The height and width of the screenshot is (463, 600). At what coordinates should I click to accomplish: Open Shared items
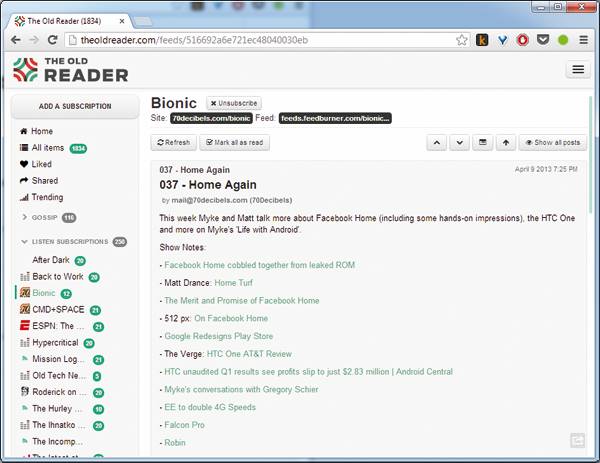pyautogui.click(x=45, y=181)
